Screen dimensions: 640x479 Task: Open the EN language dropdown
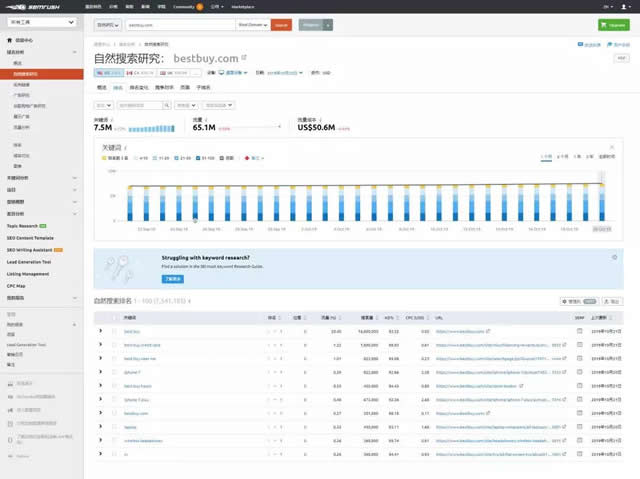pyautogui.click(x=609, y=6)
